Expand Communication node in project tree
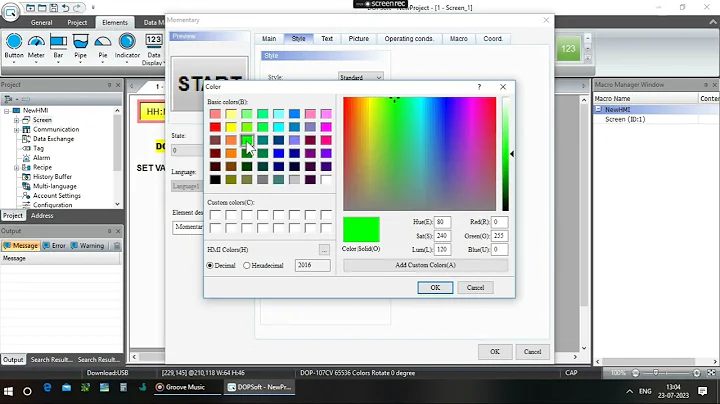Screen dimensions: 720x404 click(x=17, y=129)
